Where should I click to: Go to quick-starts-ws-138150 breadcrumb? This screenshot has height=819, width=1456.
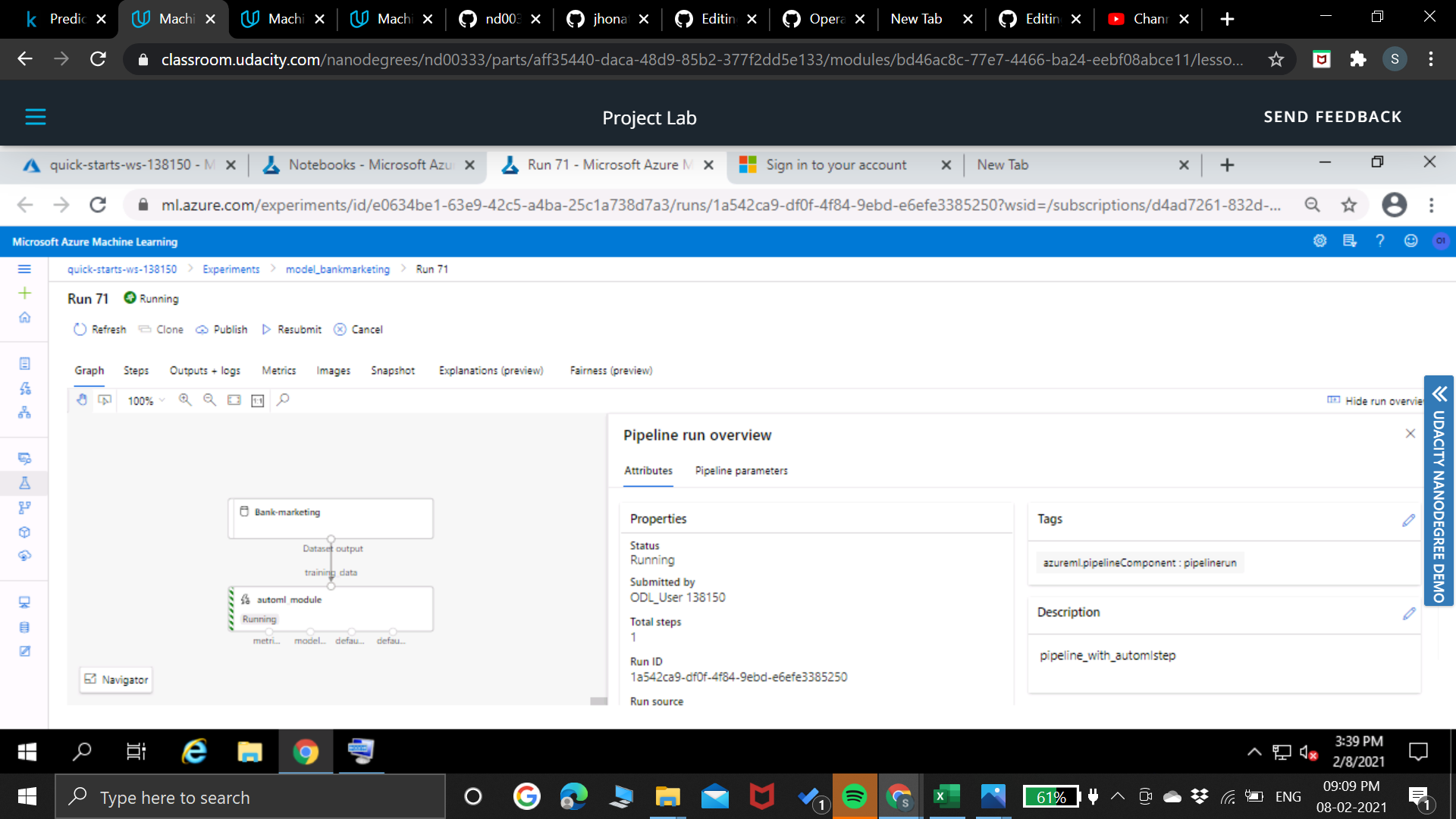tap(122, 269)
